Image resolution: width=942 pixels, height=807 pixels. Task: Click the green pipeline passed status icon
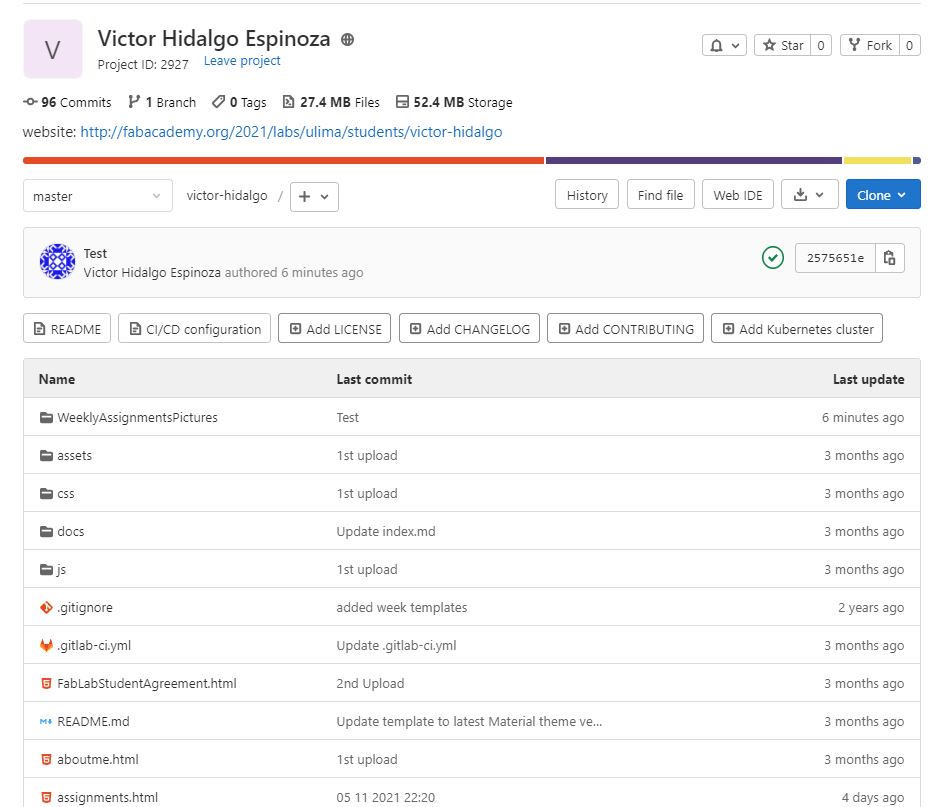[773, 258]
